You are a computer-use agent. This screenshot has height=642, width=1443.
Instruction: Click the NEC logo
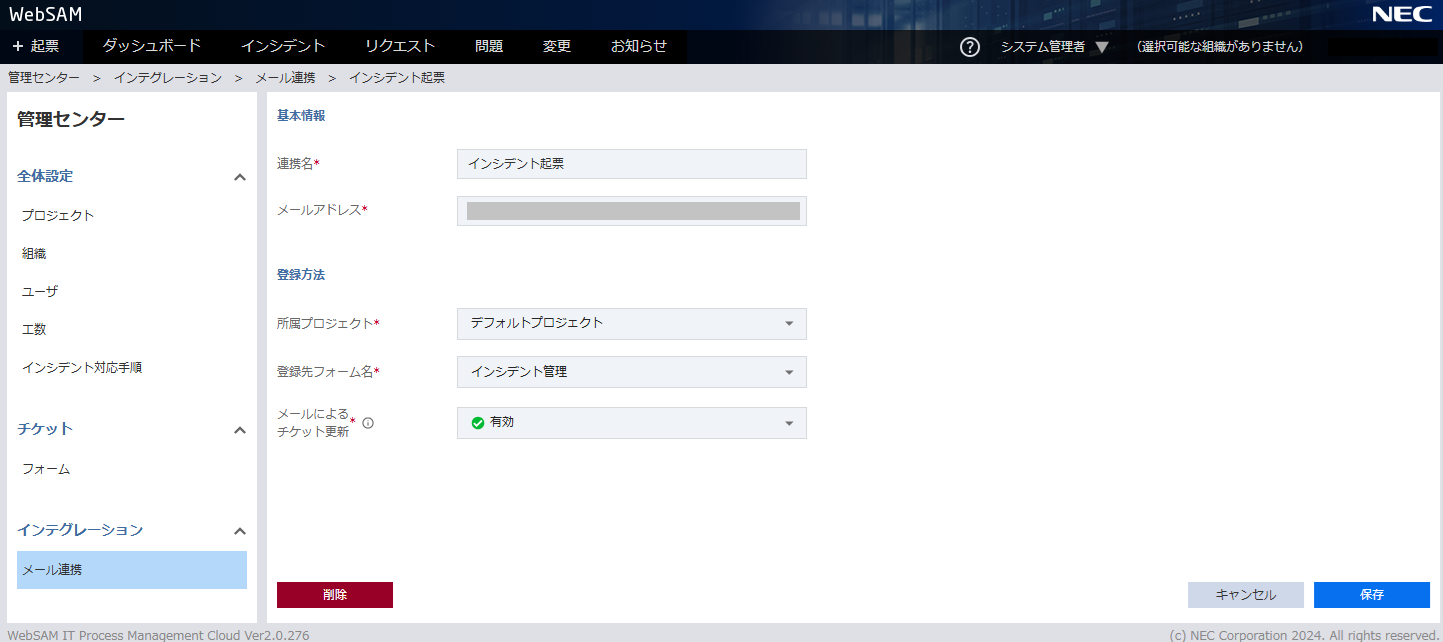(1401, 14)
